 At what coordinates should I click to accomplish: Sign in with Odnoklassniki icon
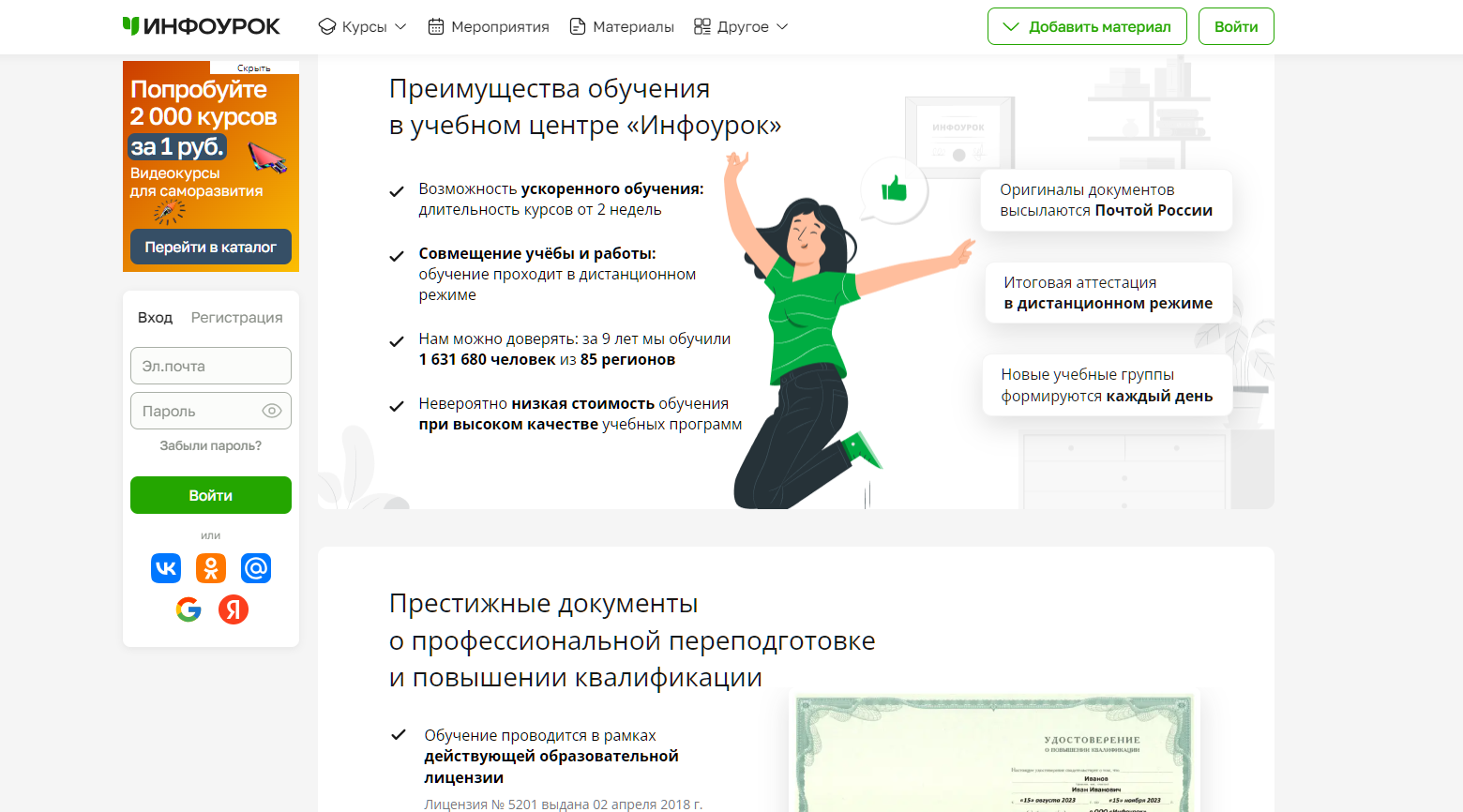pos(211,568)
